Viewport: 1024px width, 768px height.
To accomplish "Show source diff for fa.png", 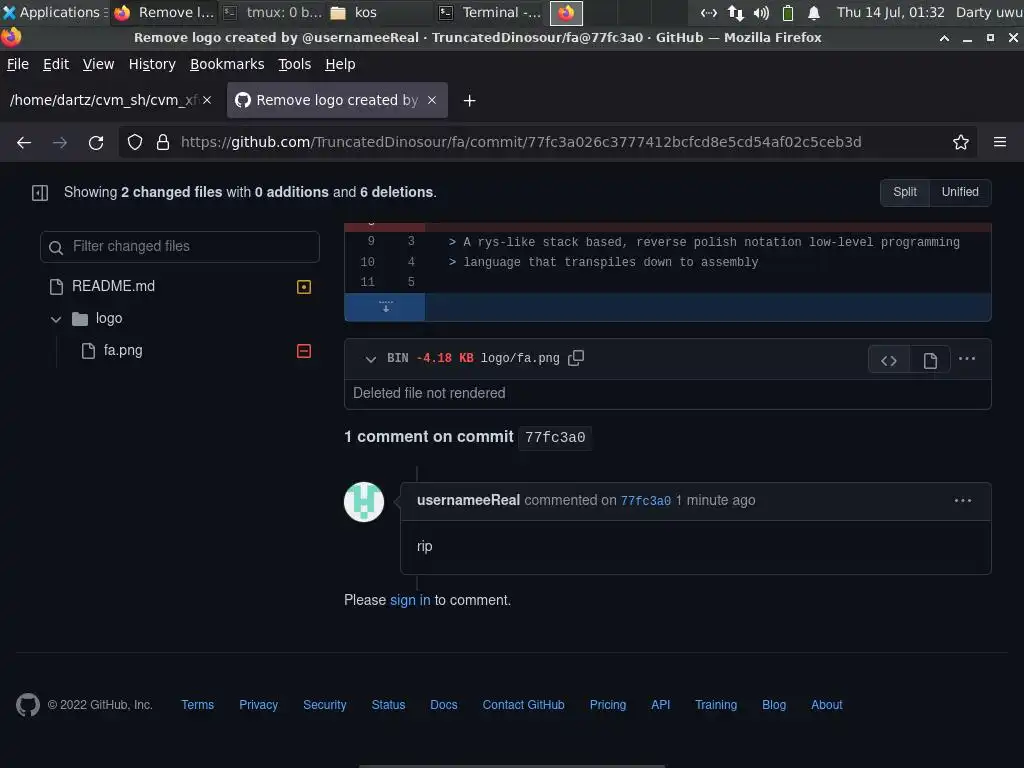I will pos(888,360).
